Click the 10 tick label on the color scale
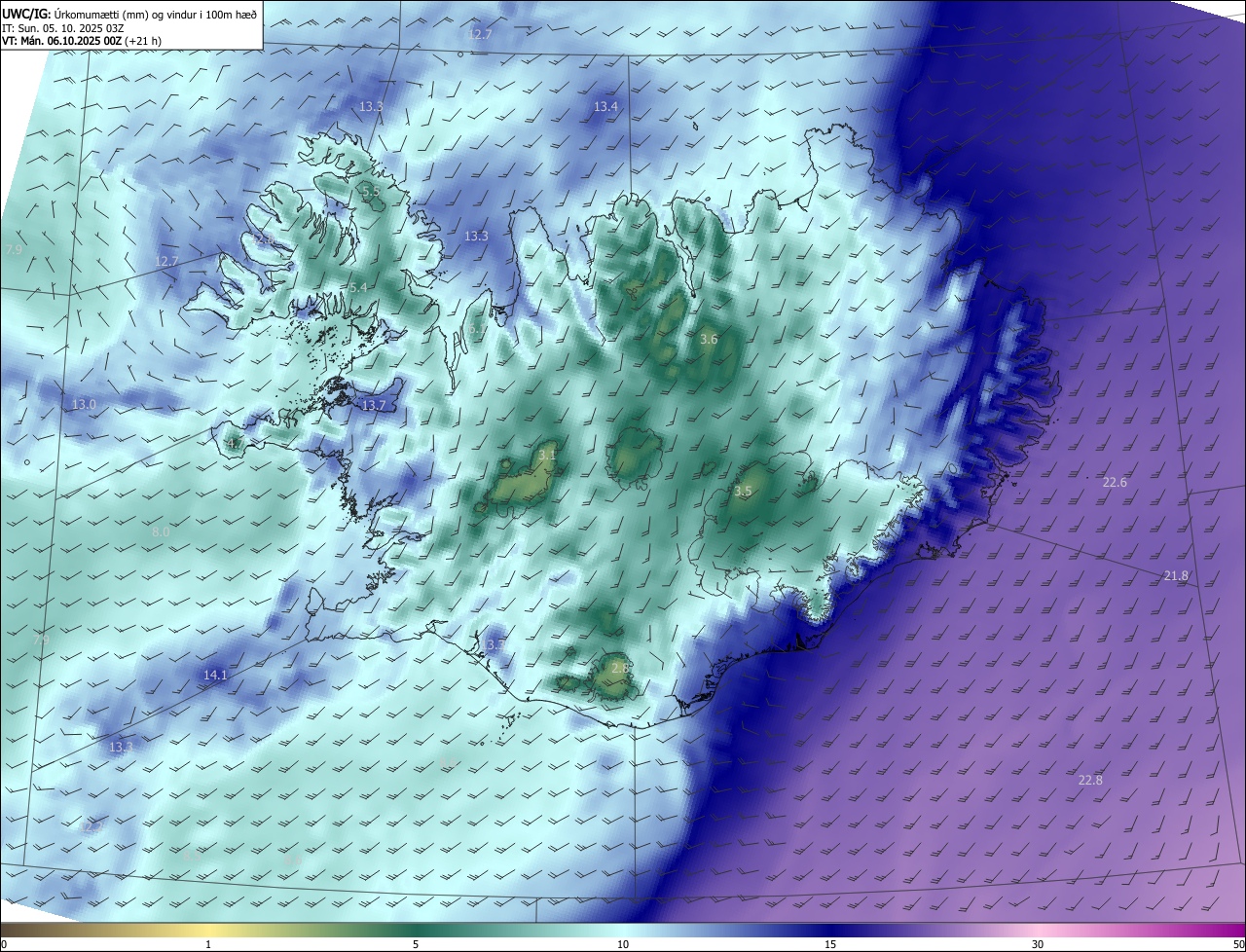The image size is (1246, 952). (x=623, y=944)
